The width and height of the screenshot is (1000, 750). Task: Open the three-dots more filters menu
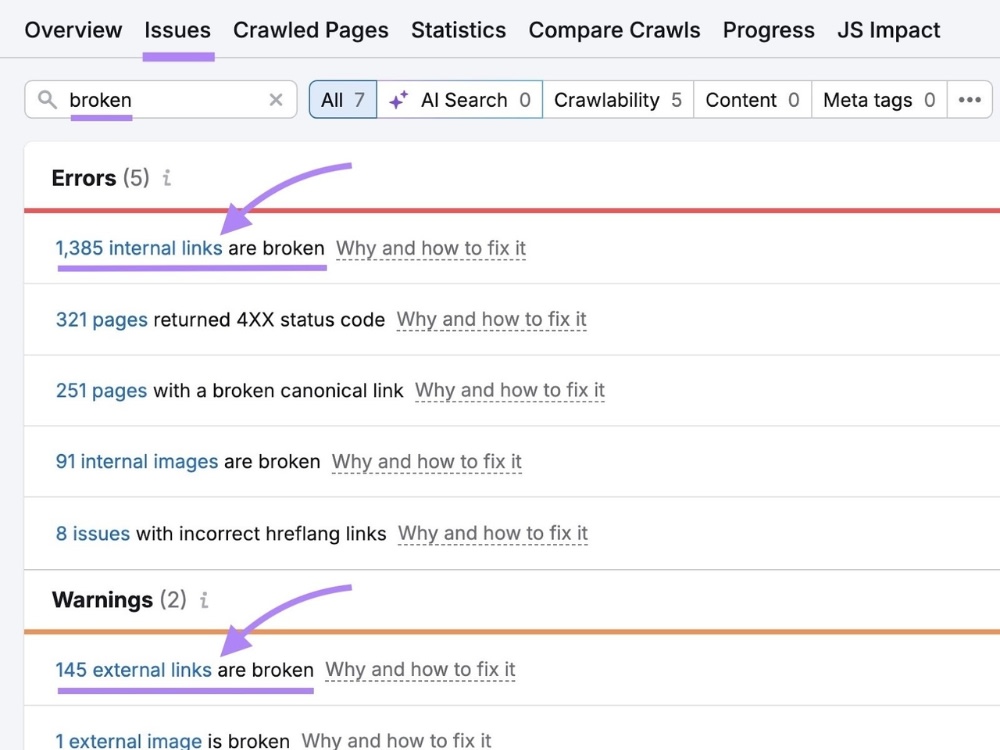coord(969,99)
